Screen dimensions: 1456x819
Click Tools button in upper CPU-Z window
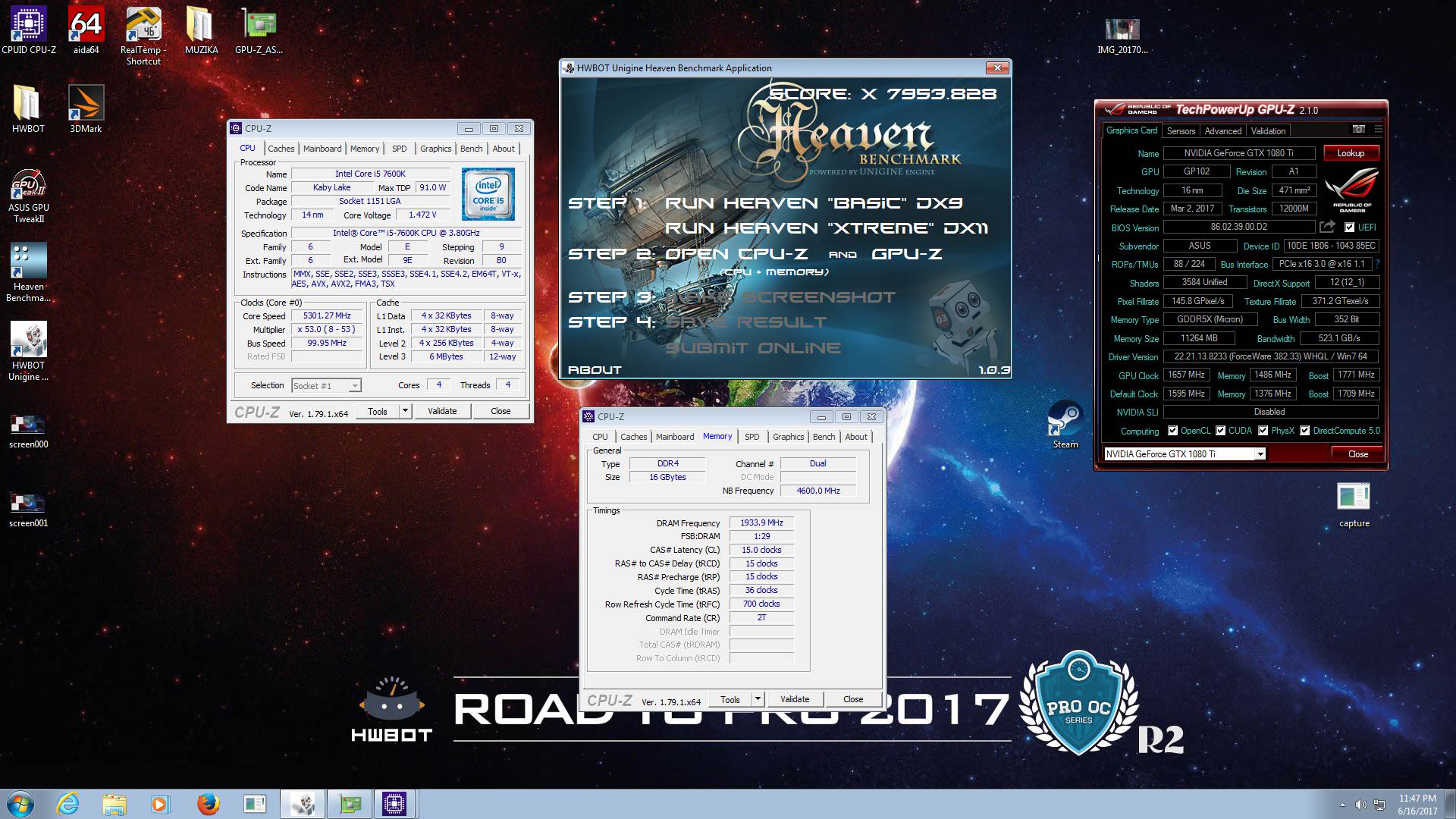point(378,411)
